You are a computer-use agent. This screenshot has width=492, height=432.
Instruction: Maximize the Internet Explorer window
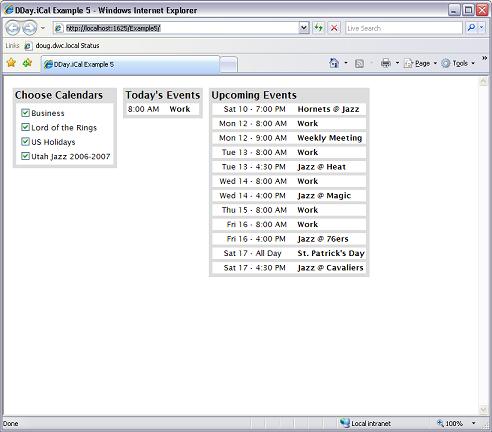tap(468, 10)
